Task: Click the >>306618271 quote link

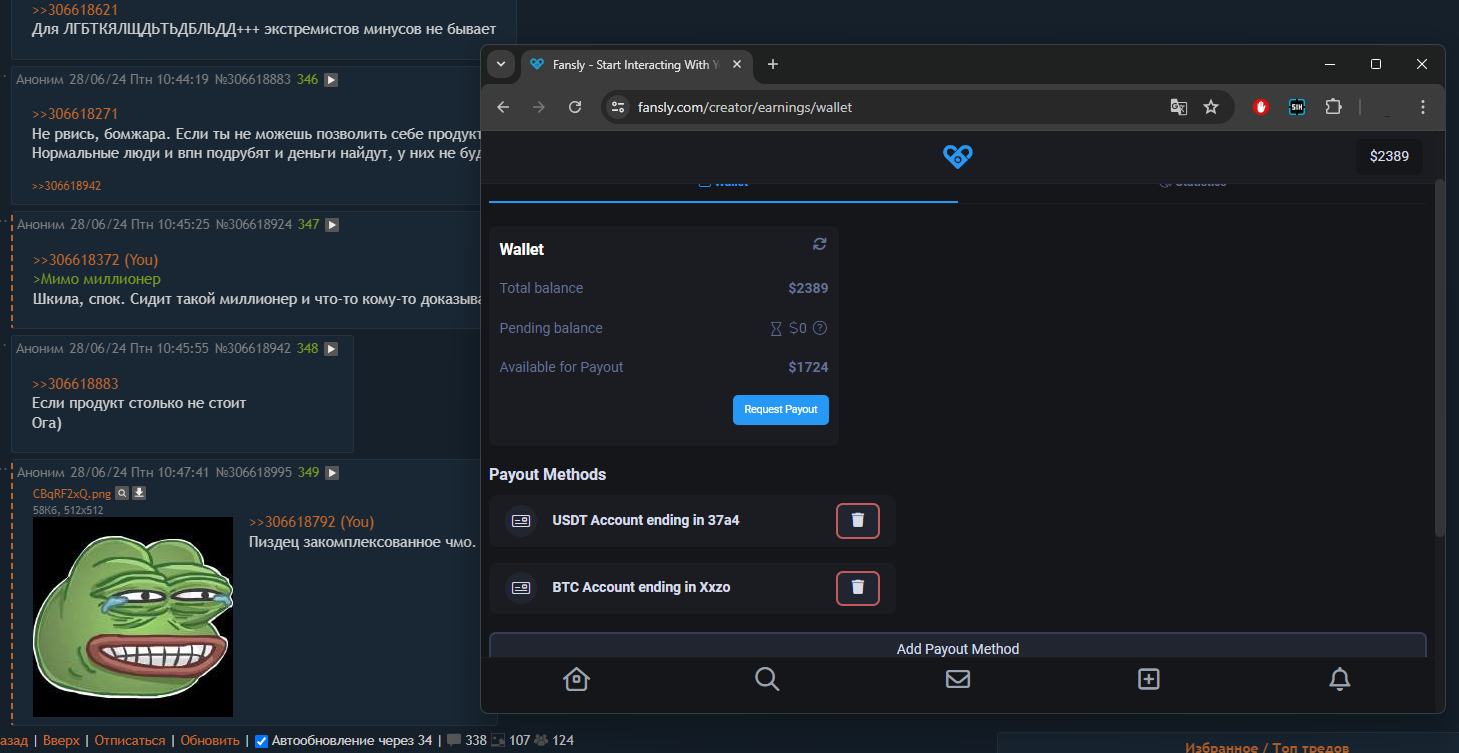Action: click(x=75, y=114)
